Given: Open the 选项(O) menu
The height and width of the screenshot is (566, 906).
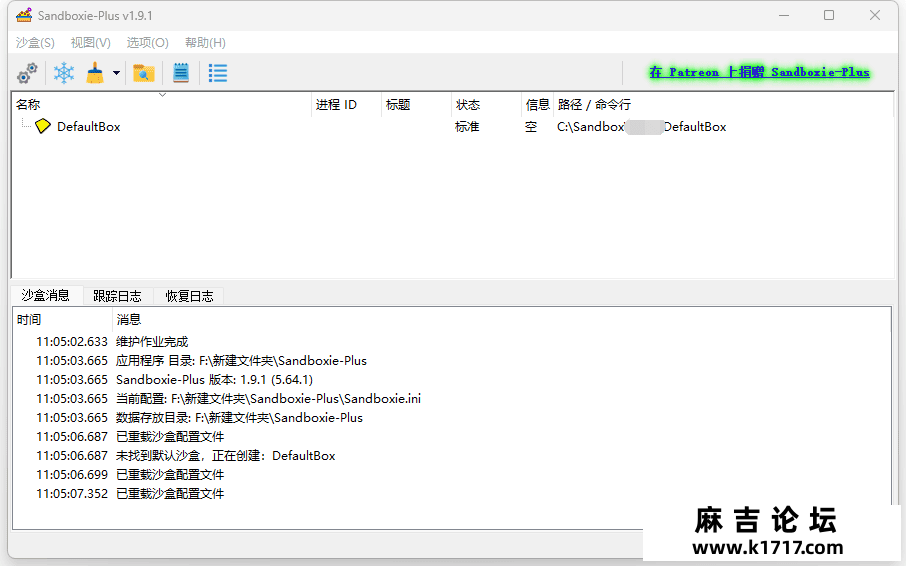Looking at the screenshot, I should pos(147,43).
